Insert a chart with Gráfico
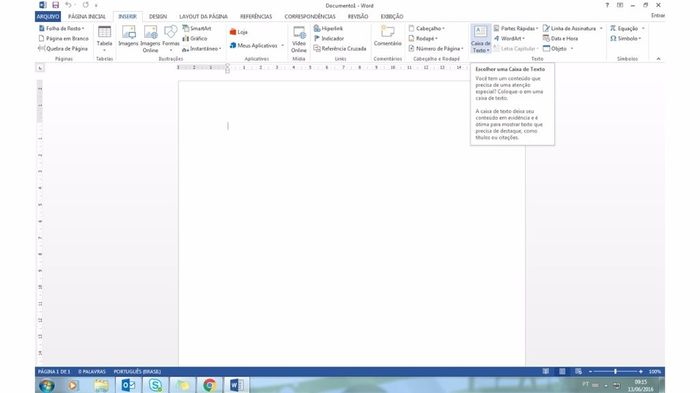 pyautogui.click(x=195, y=38)
